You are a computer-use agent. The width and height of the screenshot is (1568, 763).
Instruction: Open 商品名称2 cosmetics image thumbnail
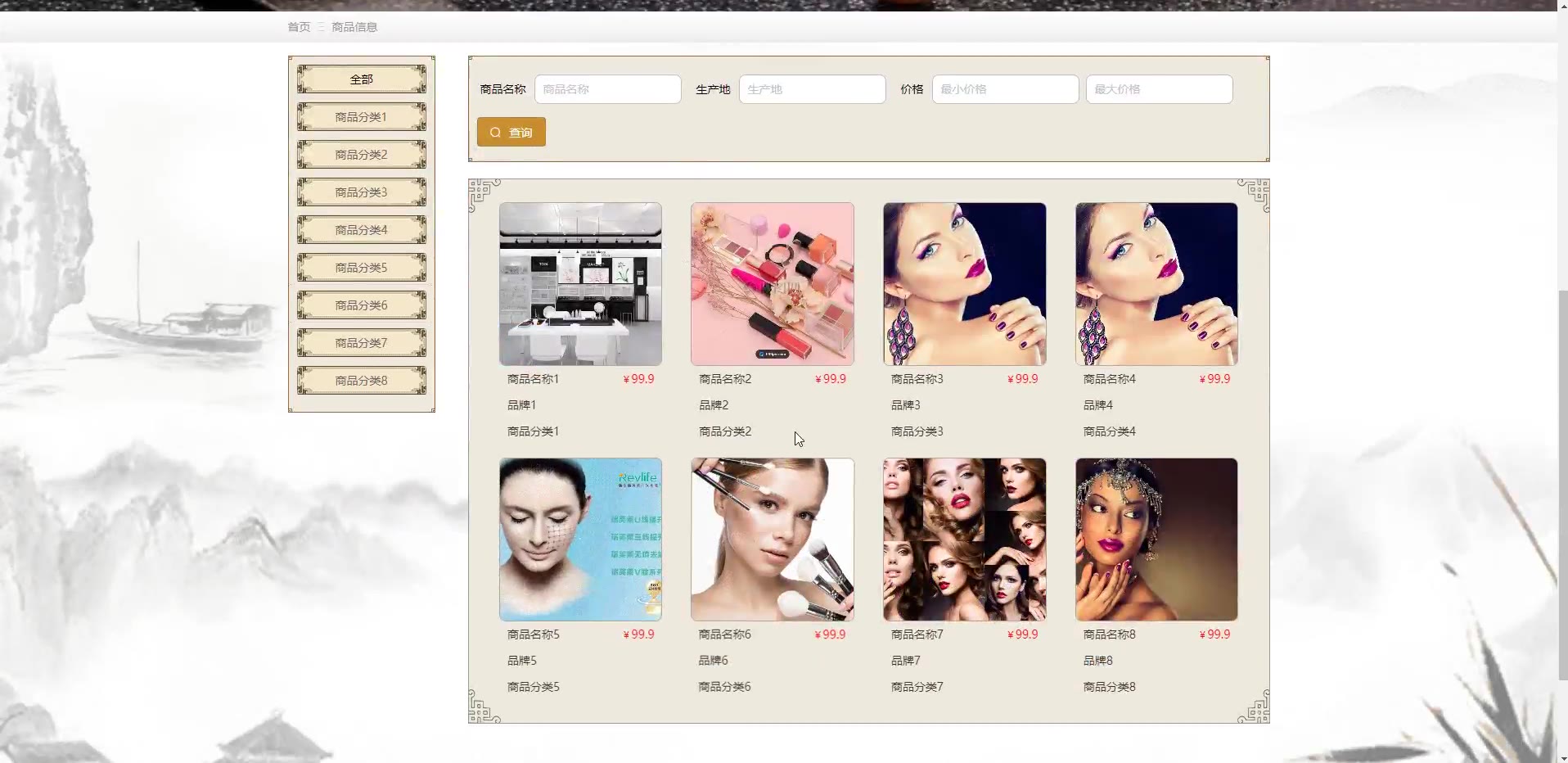click(773, 284)
